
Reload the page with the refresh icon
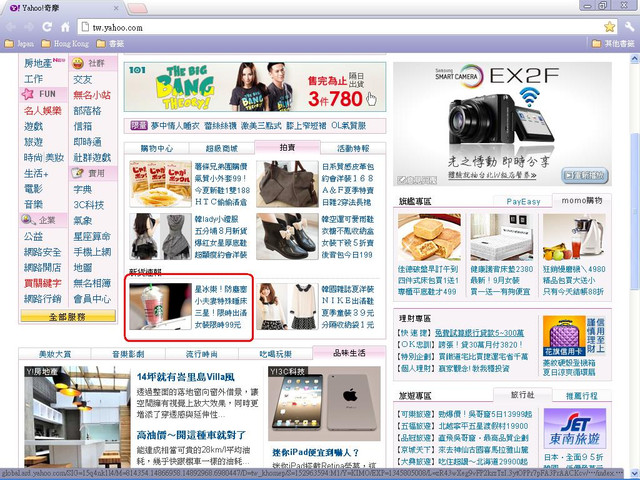(x=47, y=27)
